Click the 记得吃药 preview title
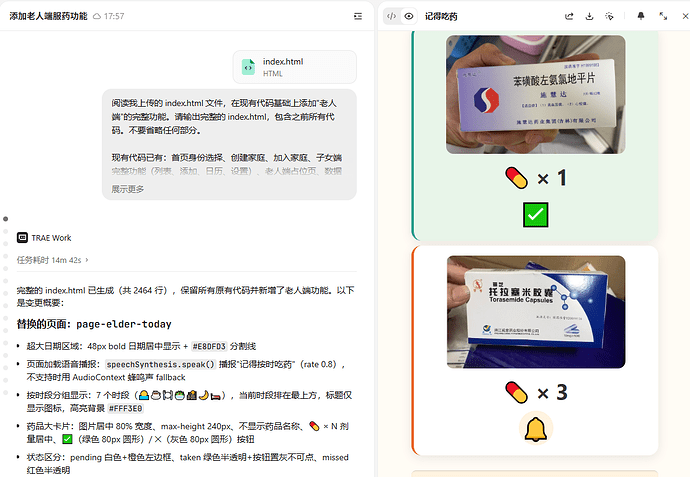Screen dimensions: 690x477 (441, 16)
